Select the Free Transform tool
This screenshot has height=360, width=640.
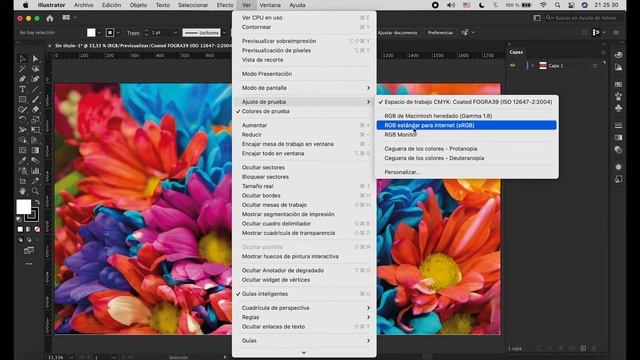coord(36,130)
